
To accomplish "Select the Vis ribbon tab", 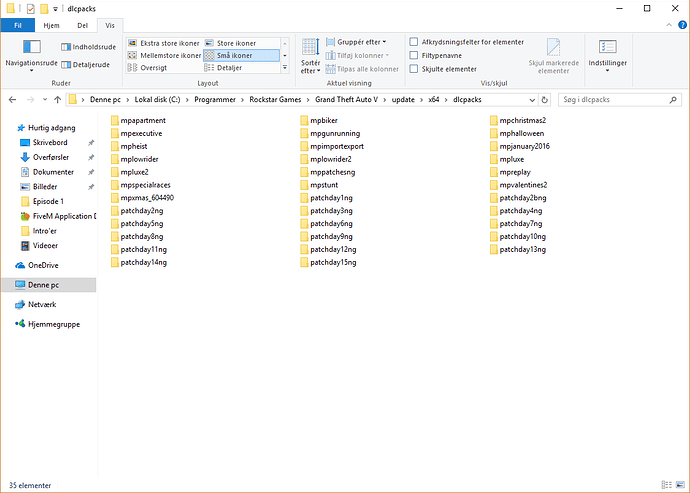I will (x=110, y=25).
